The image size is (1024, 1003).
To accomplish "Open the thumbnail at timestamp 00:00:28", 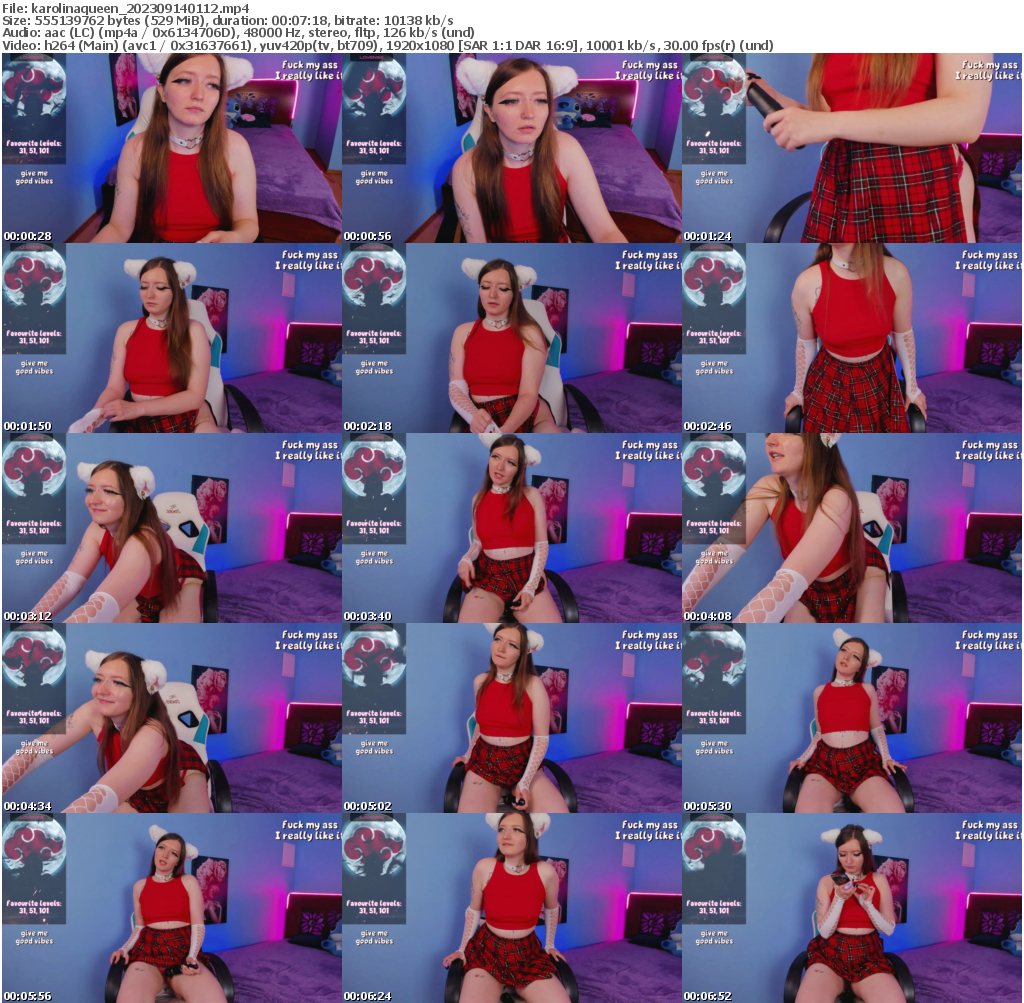I will [170, 145].
